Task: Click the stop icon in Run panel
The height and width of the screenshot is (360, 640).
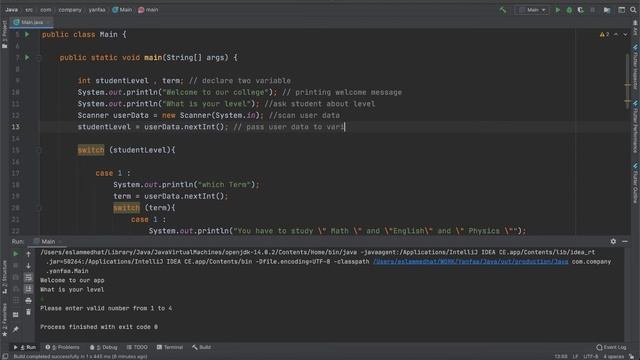Action: (16, 266)
